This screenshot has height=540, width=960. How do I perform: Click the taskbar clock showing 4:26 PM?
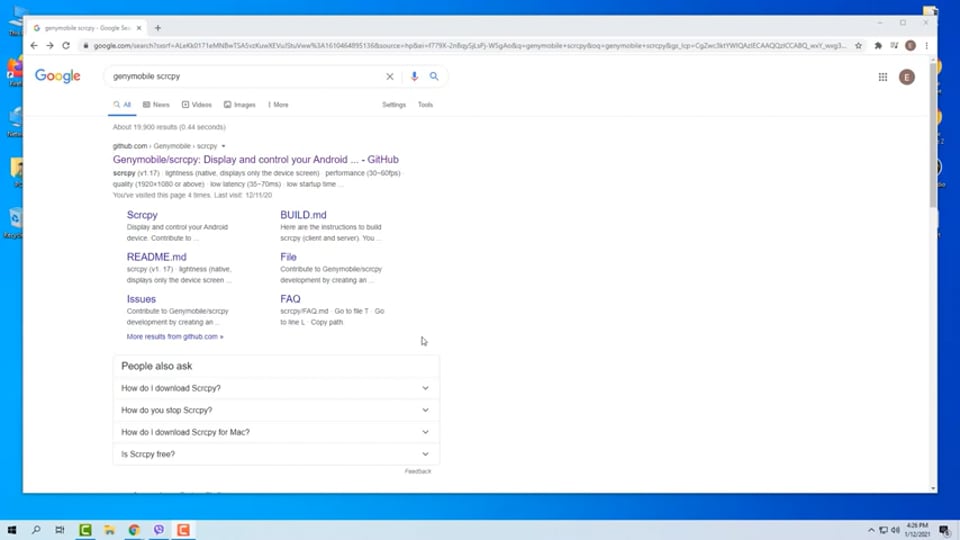[x=917, y=530]
